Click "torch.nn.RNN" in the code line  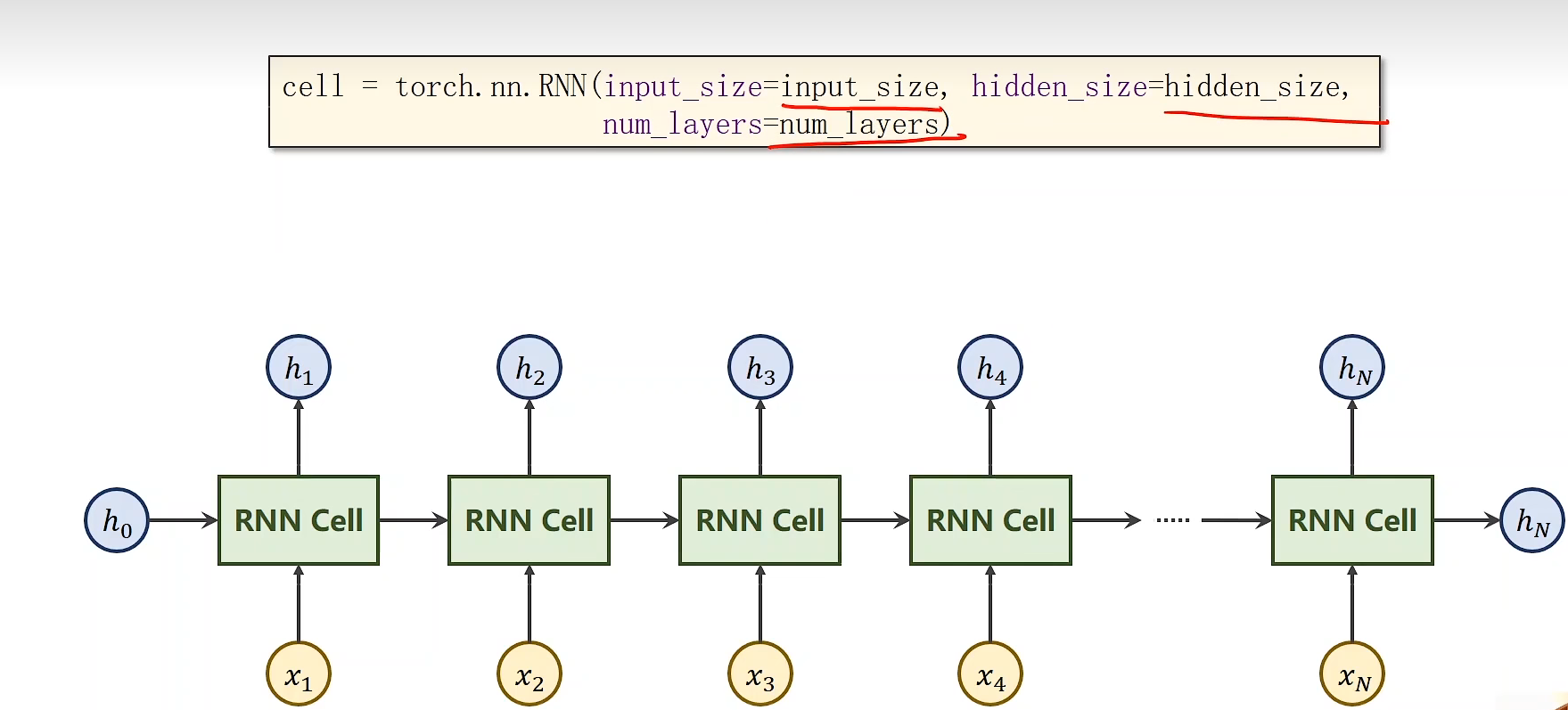click(x=490, y=86)
